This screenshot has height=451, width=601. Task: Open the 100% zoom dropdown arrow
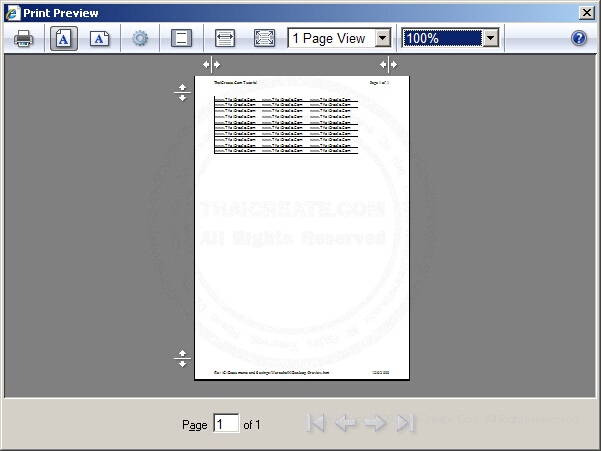[491, 38]
